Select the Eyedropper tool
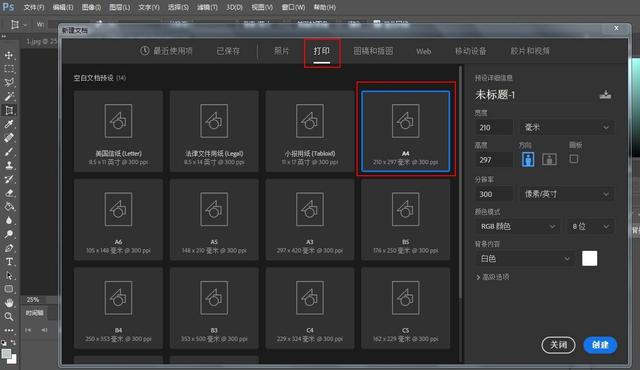640x370 pixels. [x=9, y=124]
